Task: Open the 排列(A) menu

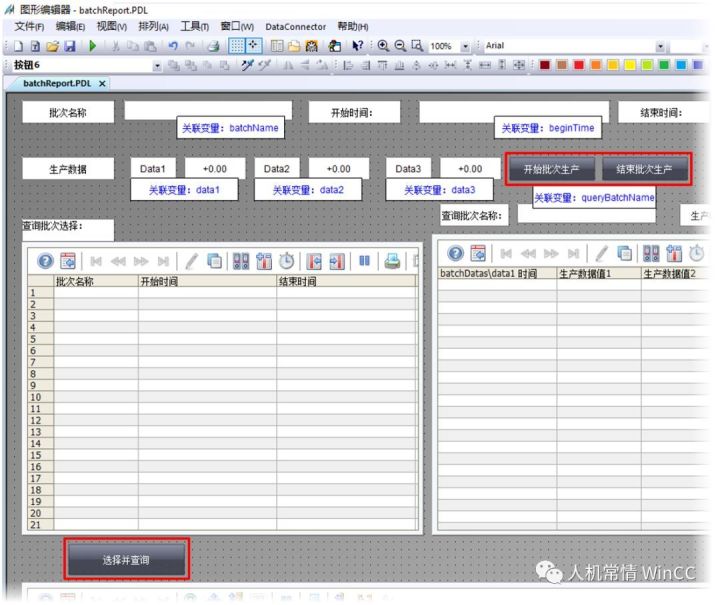Action: click(153, 27)
